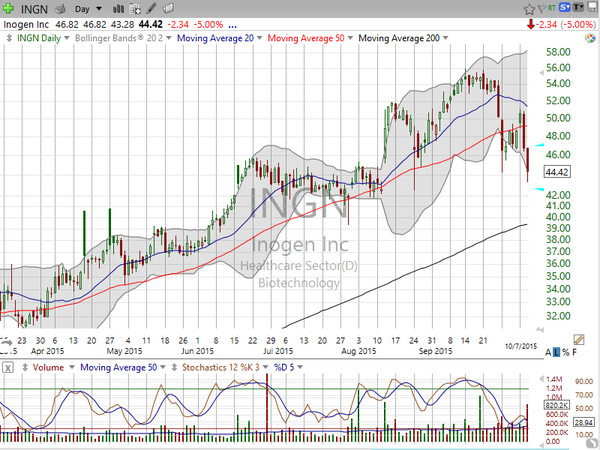Image resolution: width=600 pixels, height=450 pixels.
Task: Click the RT real-time data icon
Action: click(552, 7)
